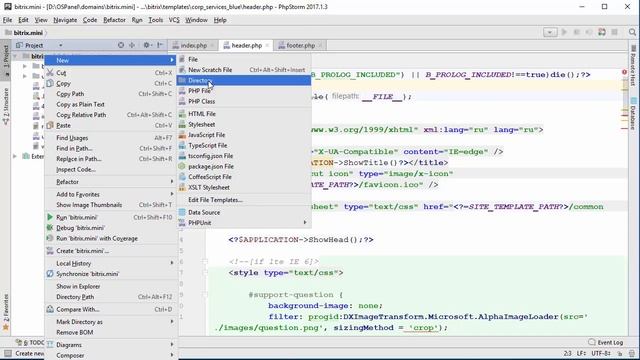Run Inspect Code
Image resolution: width=640 pixels, height=360 pixels.
(x=110, y=169)
